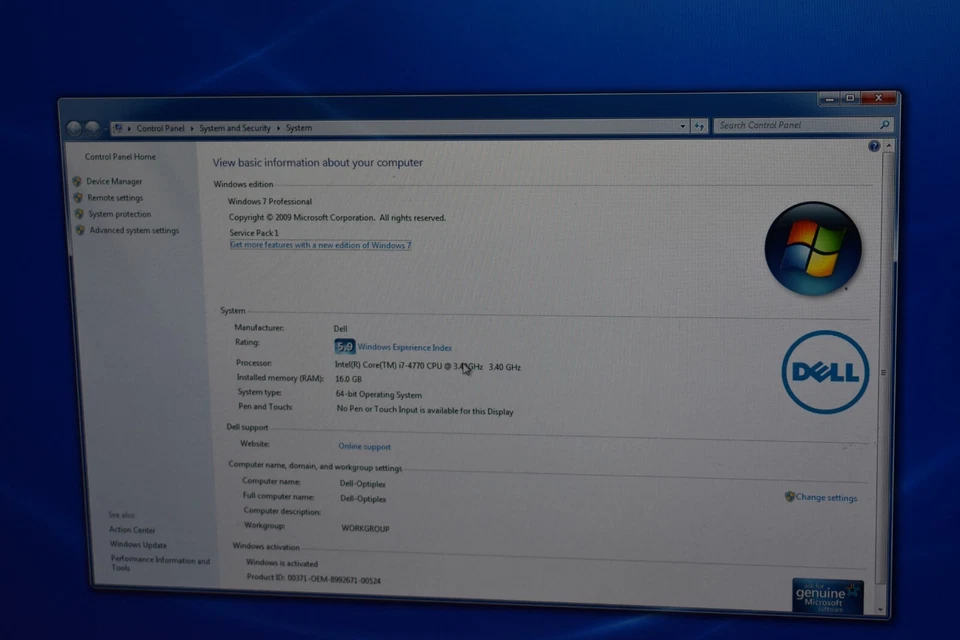Open Device Manager from the sidebar
960x640 pixels.
click(x=113, y=181)
